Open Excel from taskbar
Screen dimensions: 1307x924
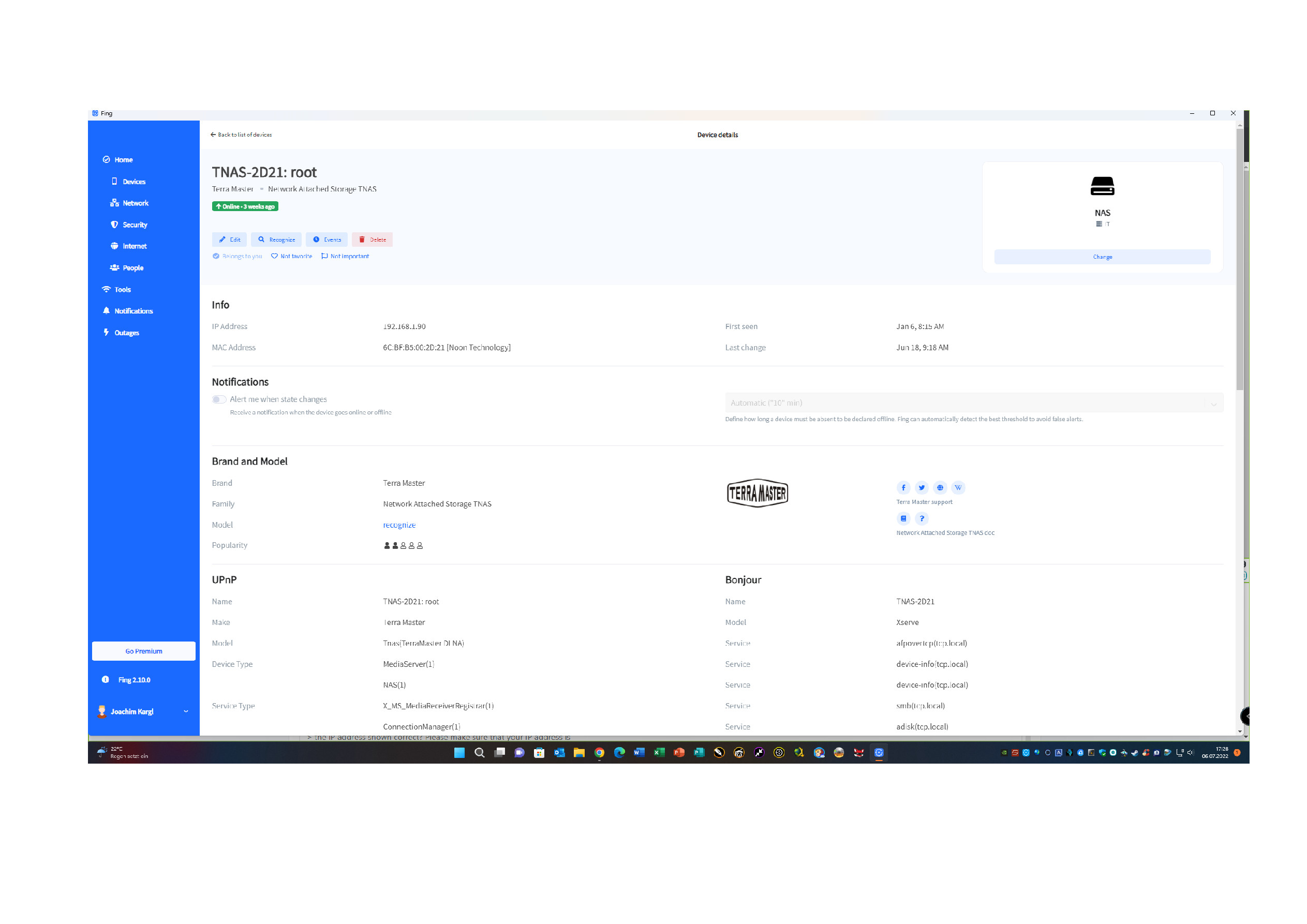(x=659, y=753)
